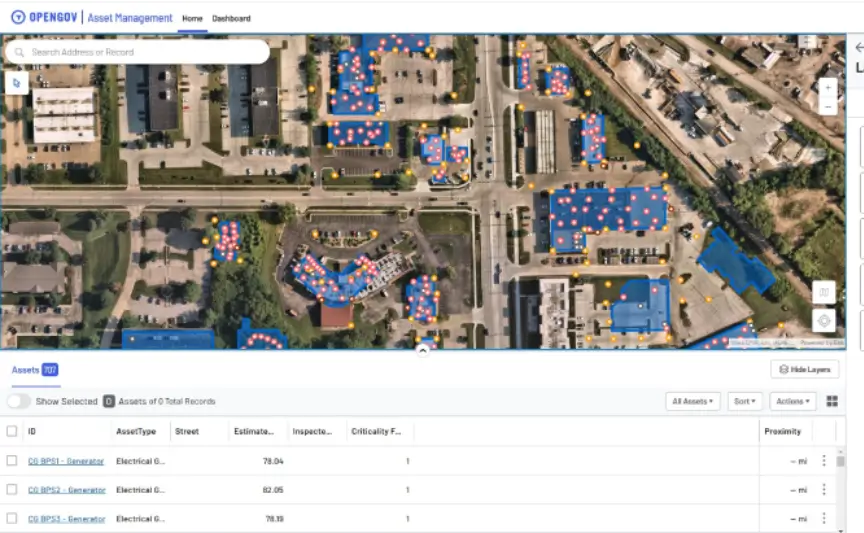Open the basemap switcher icon
This screenshot has width=864, height=533.
(x=824, y=292)
